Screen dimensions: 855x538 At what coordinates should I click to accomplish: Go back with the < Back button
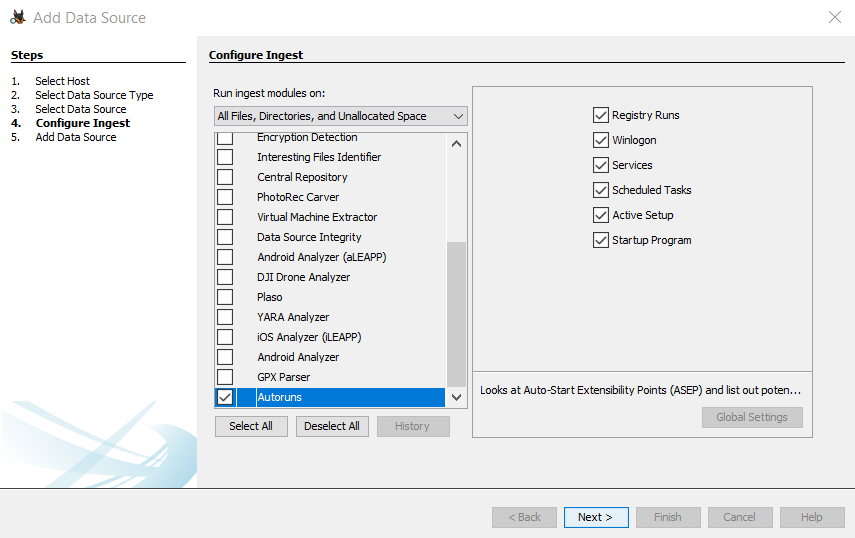coord(525,517)
